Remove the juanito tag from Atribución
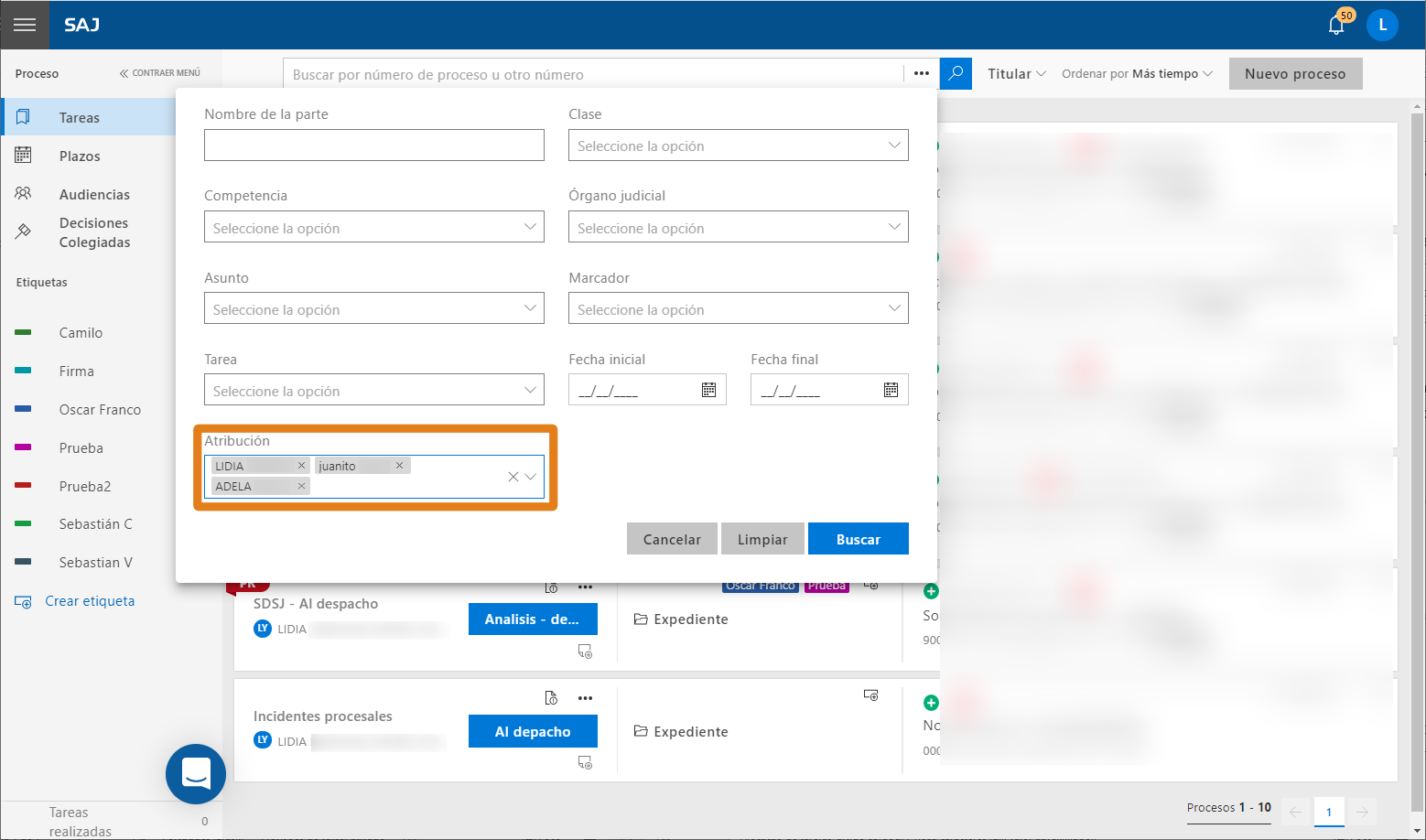 point(399,466)
